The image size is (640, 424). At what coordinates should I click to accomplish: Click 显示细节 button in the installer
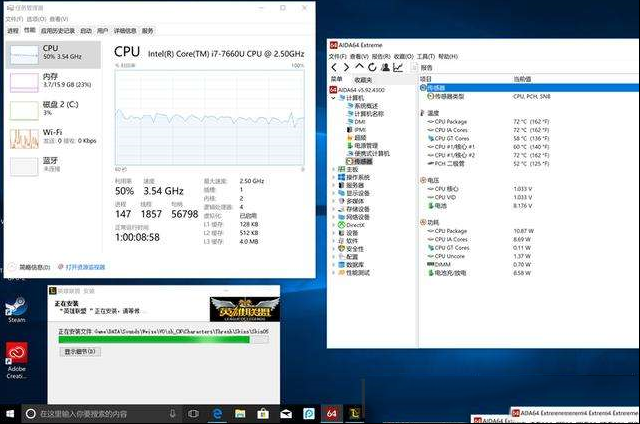click(x=80, y=351)
